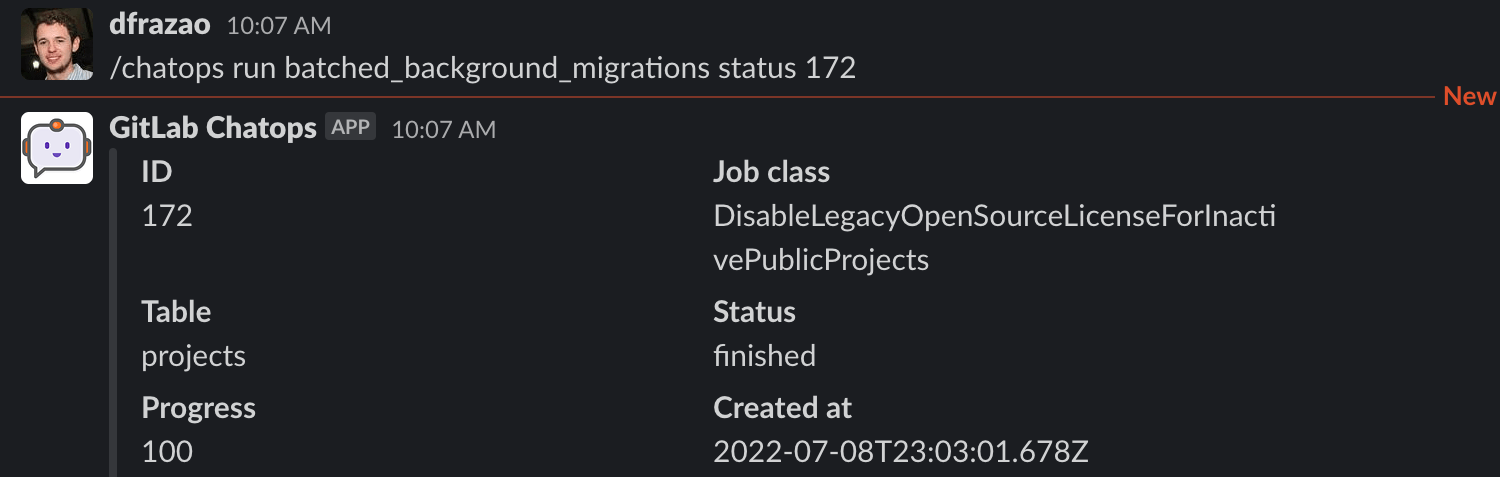This screenshot has height=477, width=1500.
Task: Click the dfrazao username link
Action: [161, 24]
